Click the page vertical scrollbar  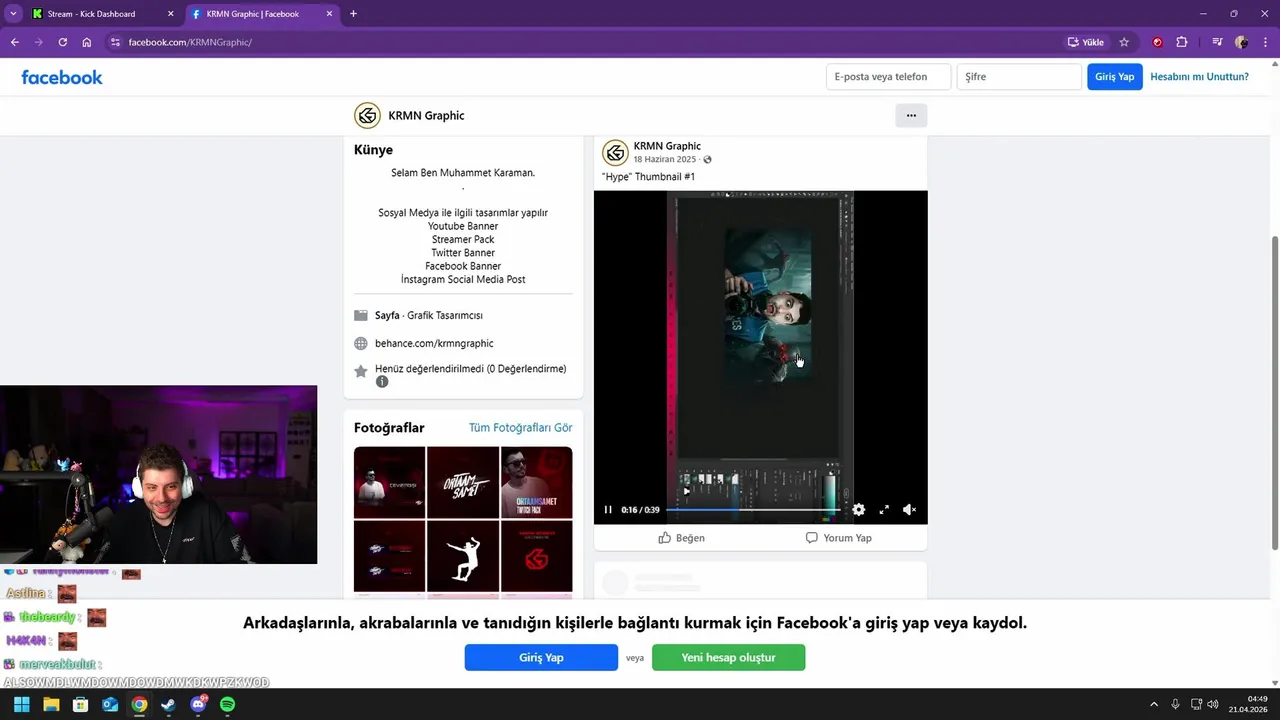click(1274, 392)
